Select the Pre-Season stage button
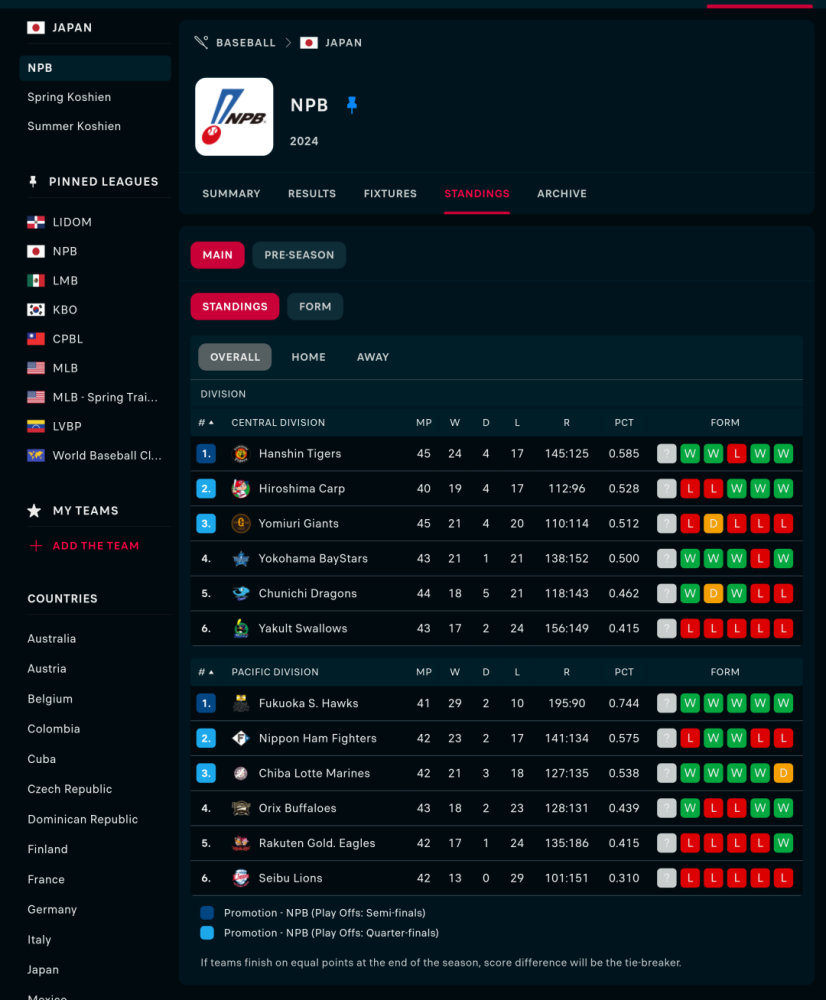This screenshot has height=1000, width=826. pyautogui.click(x=299, y=255)
